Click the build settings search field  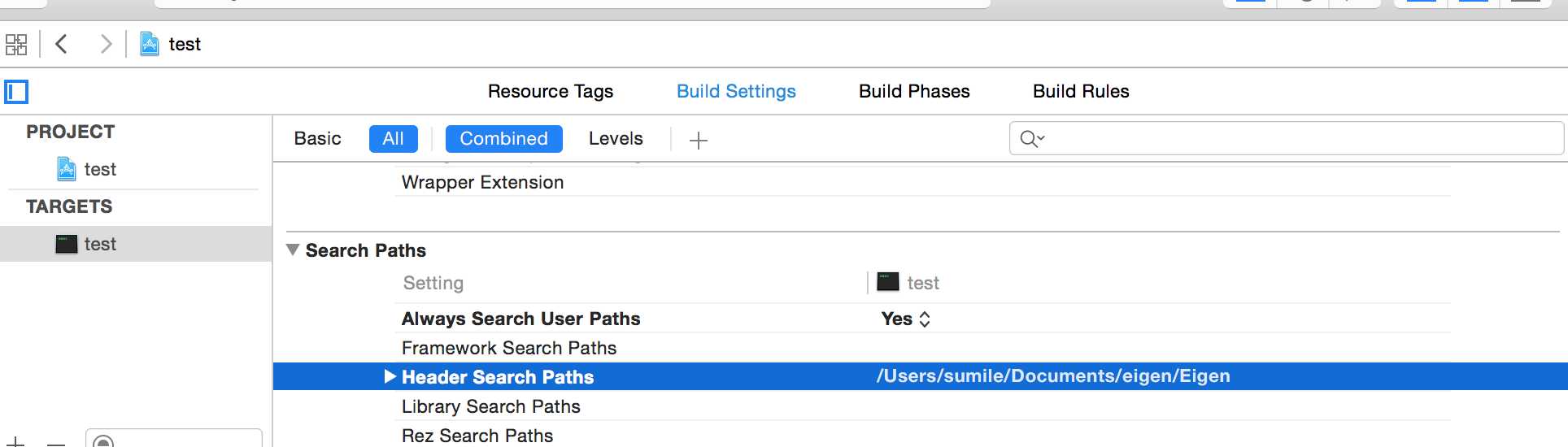pyautogui.click(x=1286, y=138)
